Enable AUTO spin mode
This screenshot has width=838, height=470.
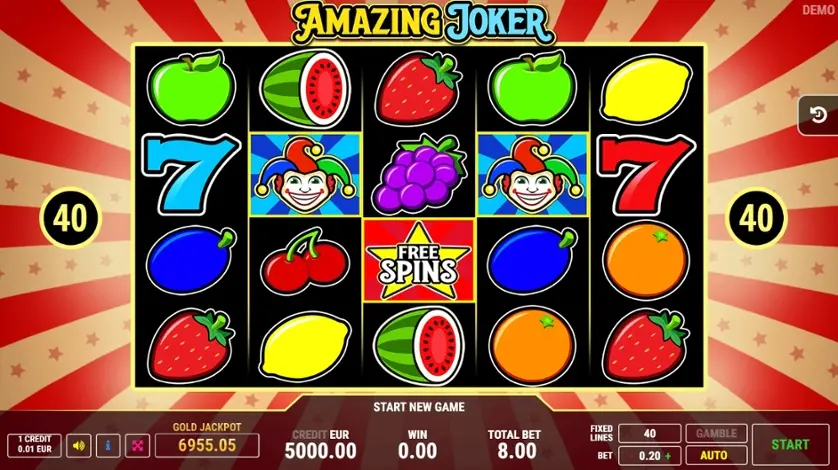tap(716, 456)
